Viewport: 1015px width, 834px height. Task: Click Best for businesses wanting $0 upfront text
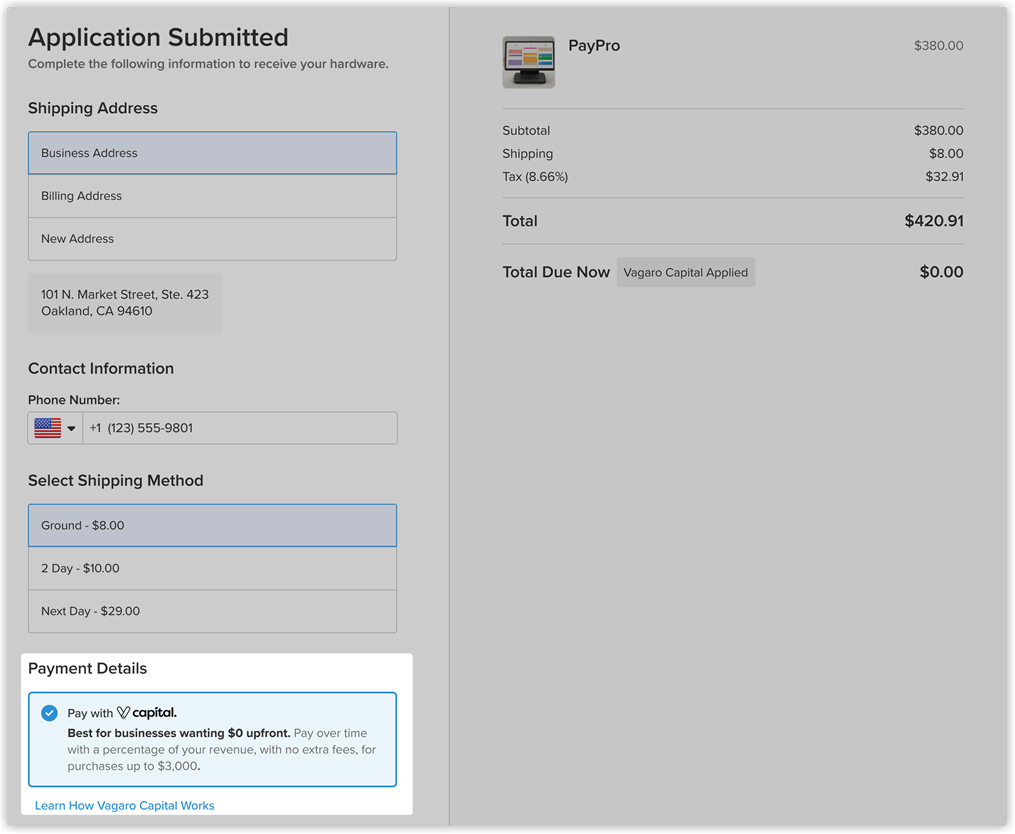[x=179, y=733]
